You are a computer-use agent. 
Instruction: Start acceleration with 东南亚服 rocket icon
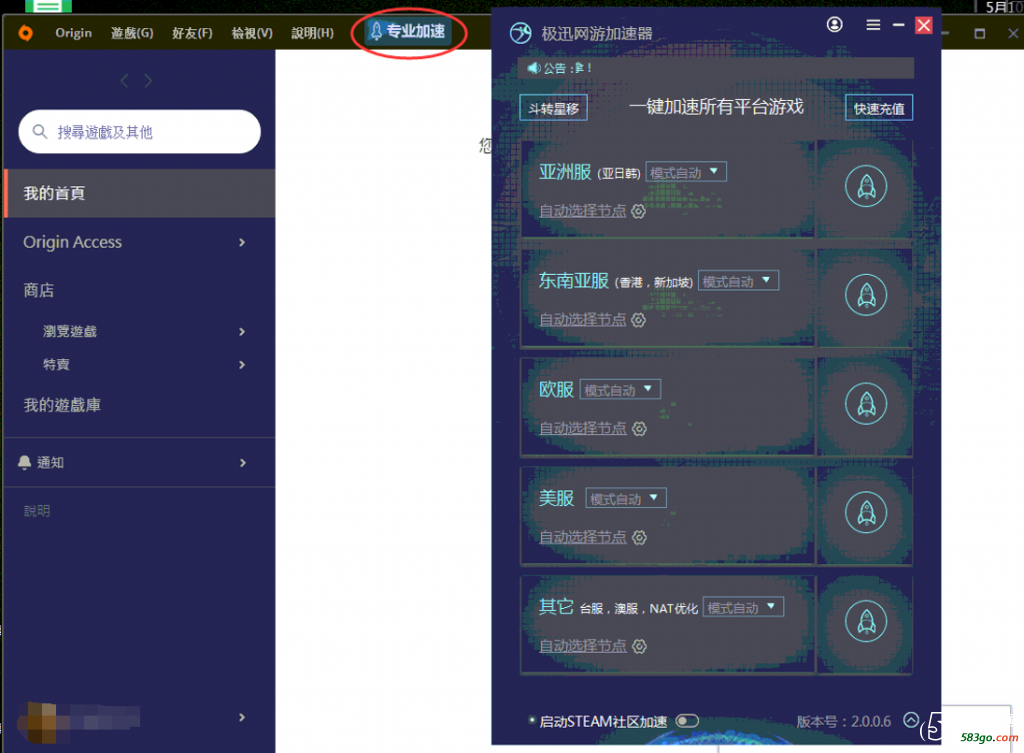[865, 295]
